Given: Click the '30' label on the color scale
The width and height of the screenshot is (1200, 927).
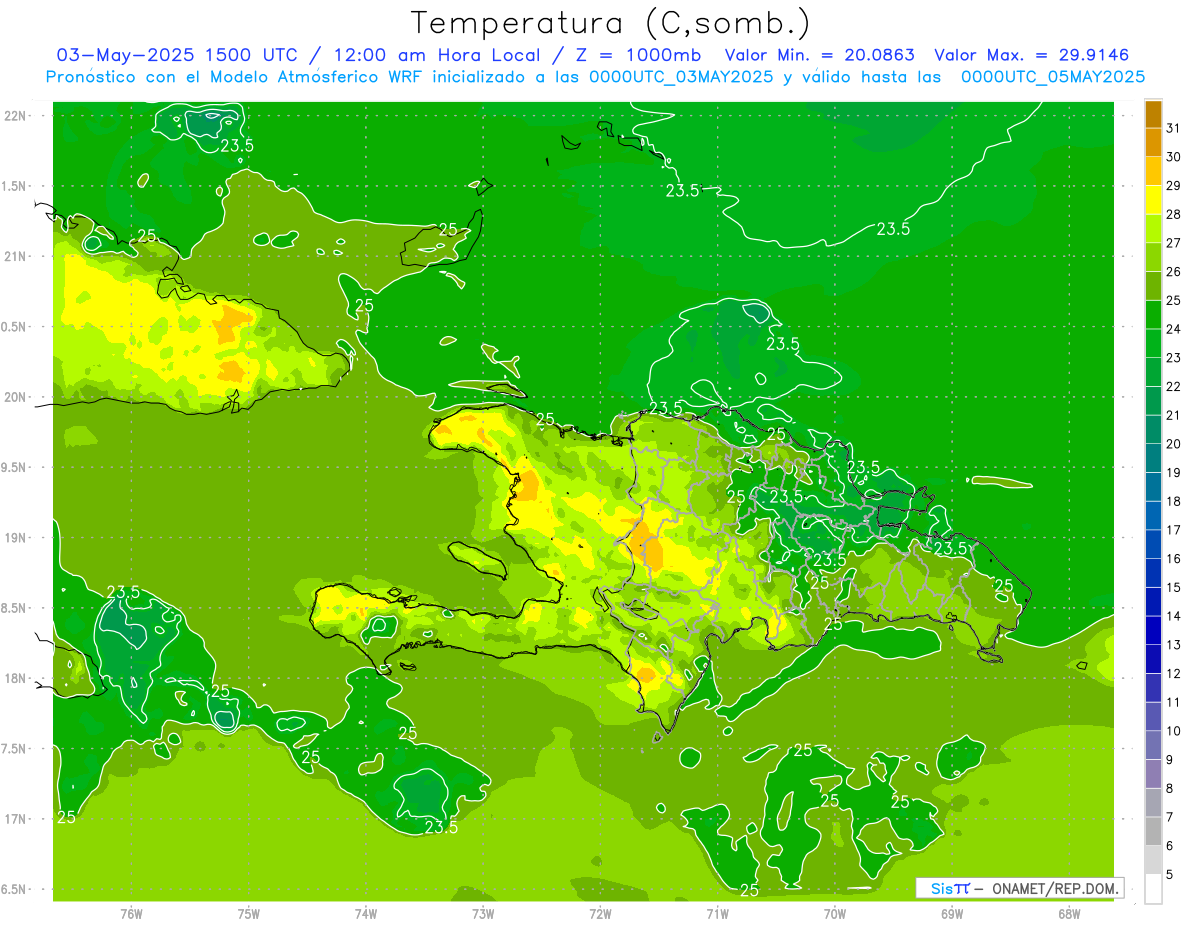Looking at the screenshot, I should 1174,157.
